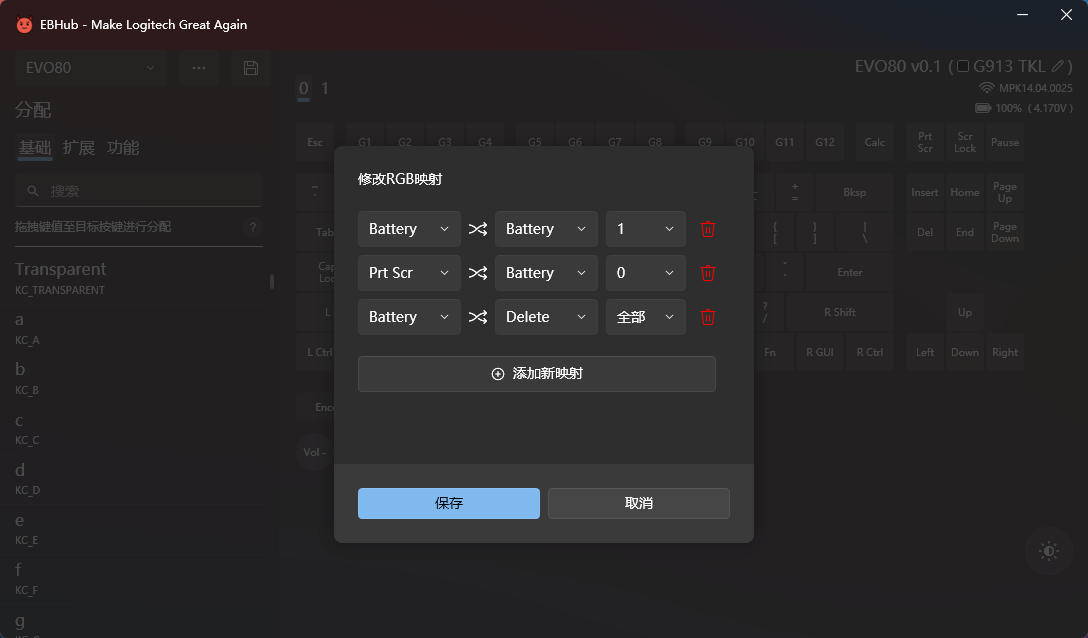This screenshot has height=638, width=1088.
Task: Tick the checkbox before G913 TKL
Action: click(963, 66)
